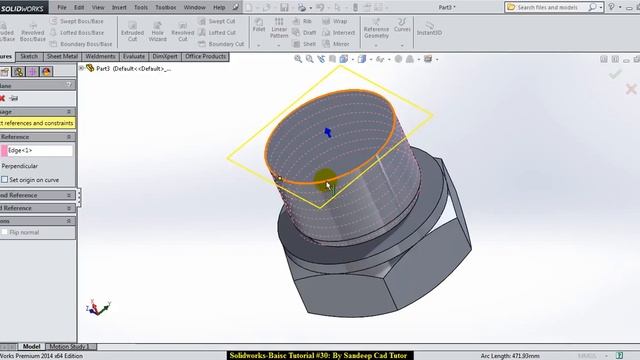Switch to the Office Products tab
Image resolution: width=640 pixels, height=360 pixels.
pyautogui.click(x=205, y=56)
